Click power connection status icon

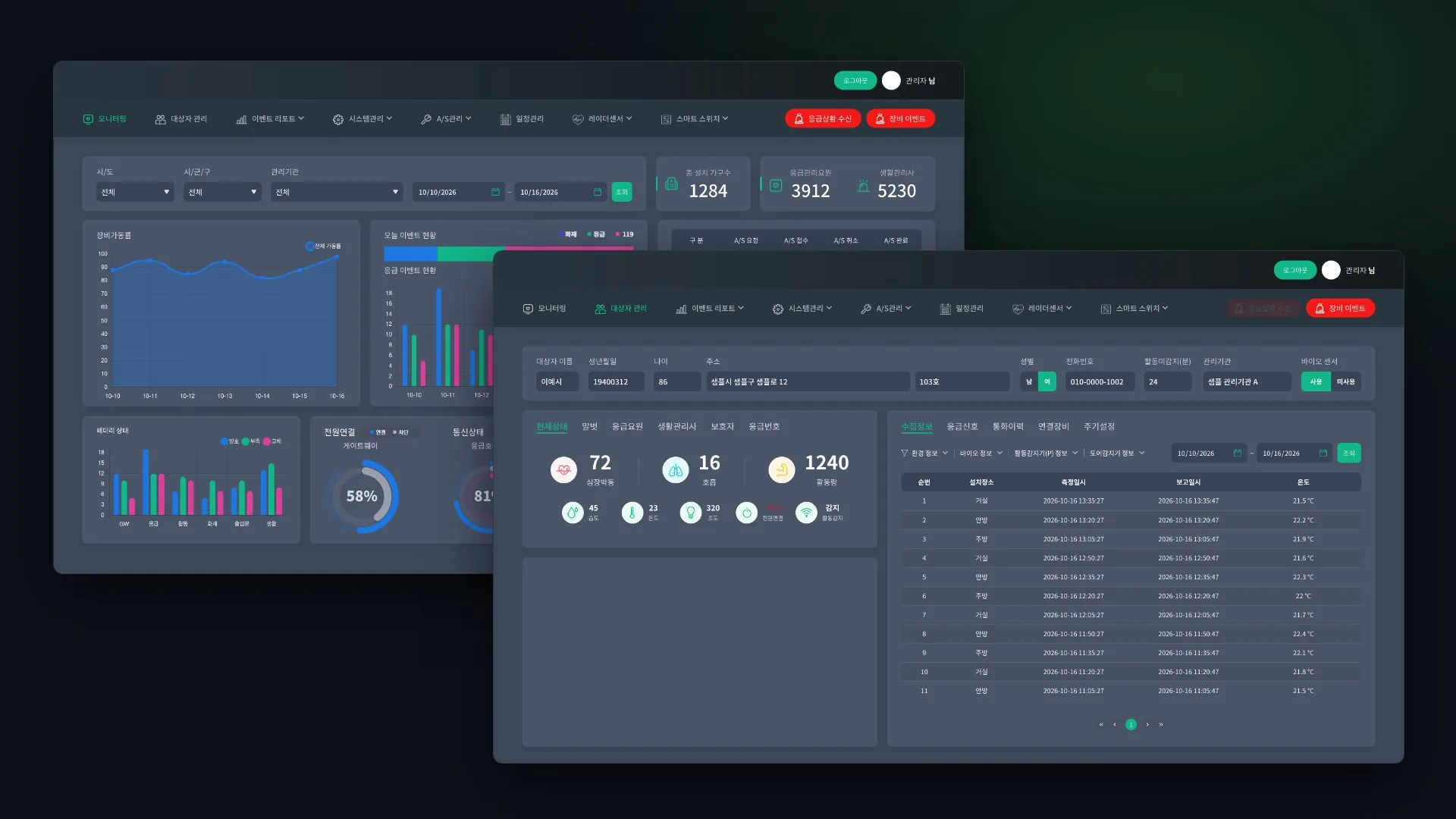(746, 513)
